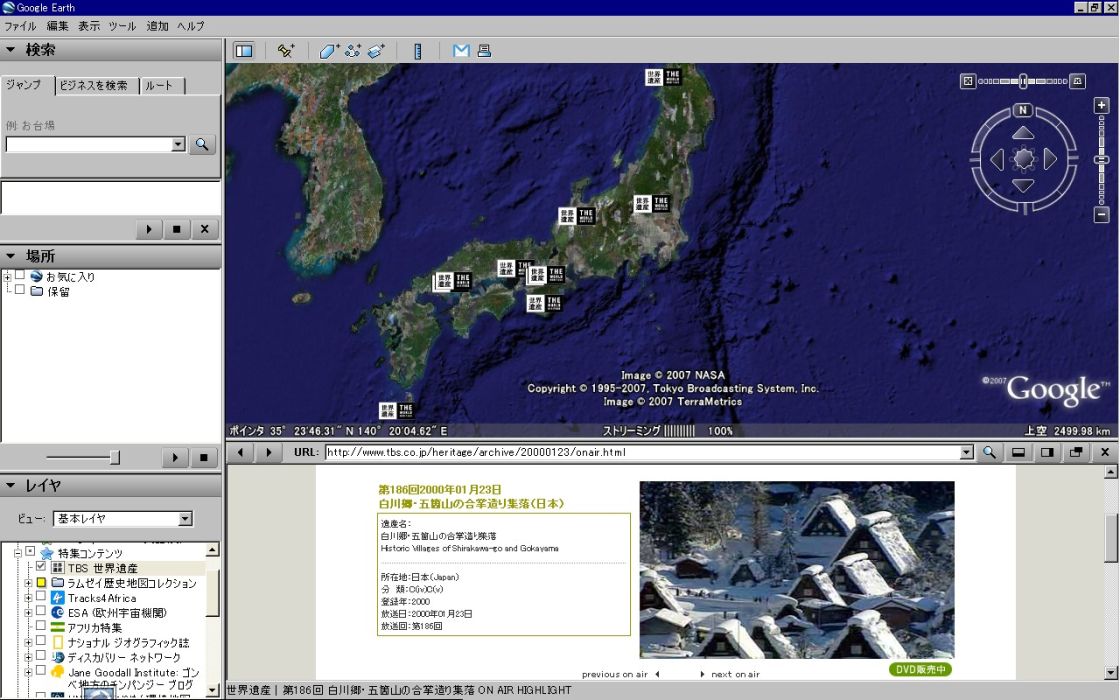Toggle ラムゼイ歴史地図コレクション layer checkbox
The width and height of the screenshot is (1120, 700).
[41, 582]
